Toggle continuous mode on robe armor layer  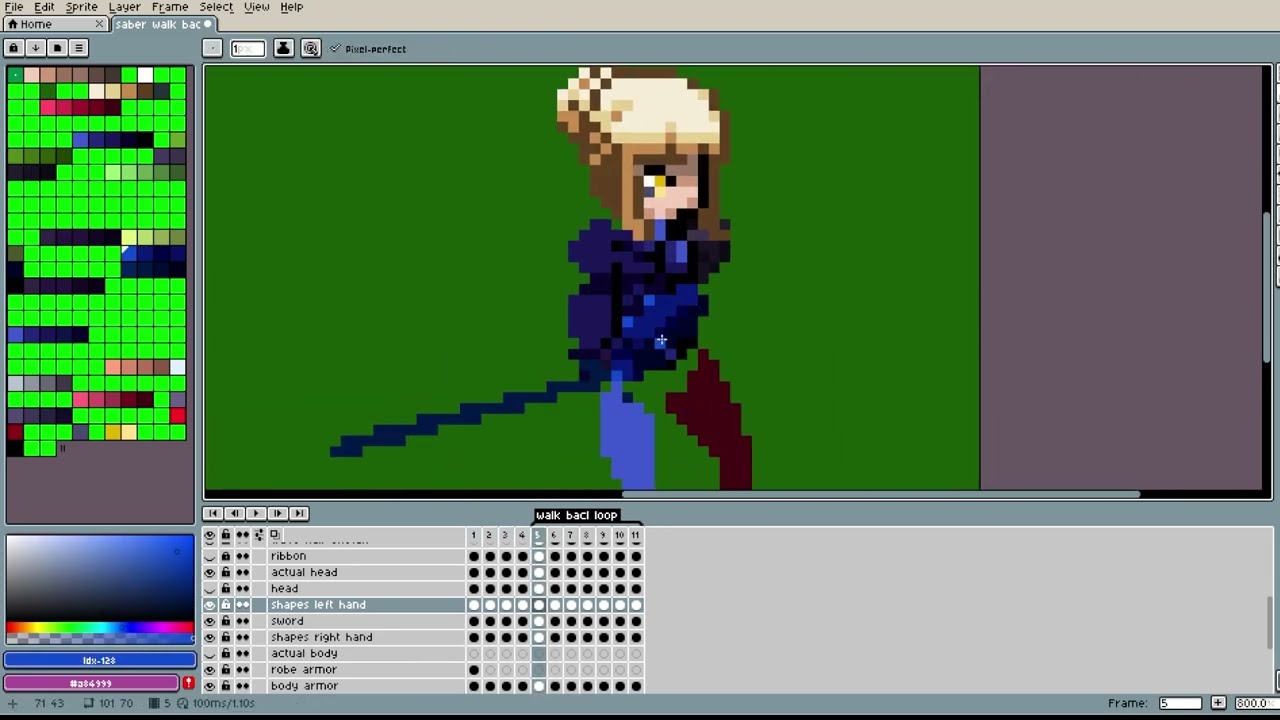pos(242,670)
